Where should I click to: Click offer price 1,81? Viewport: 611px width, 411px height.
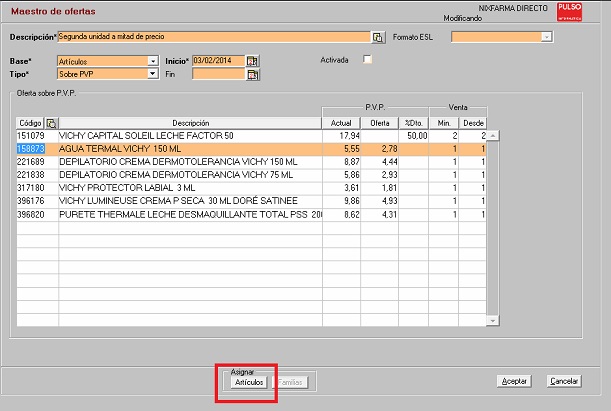[389, 188]
